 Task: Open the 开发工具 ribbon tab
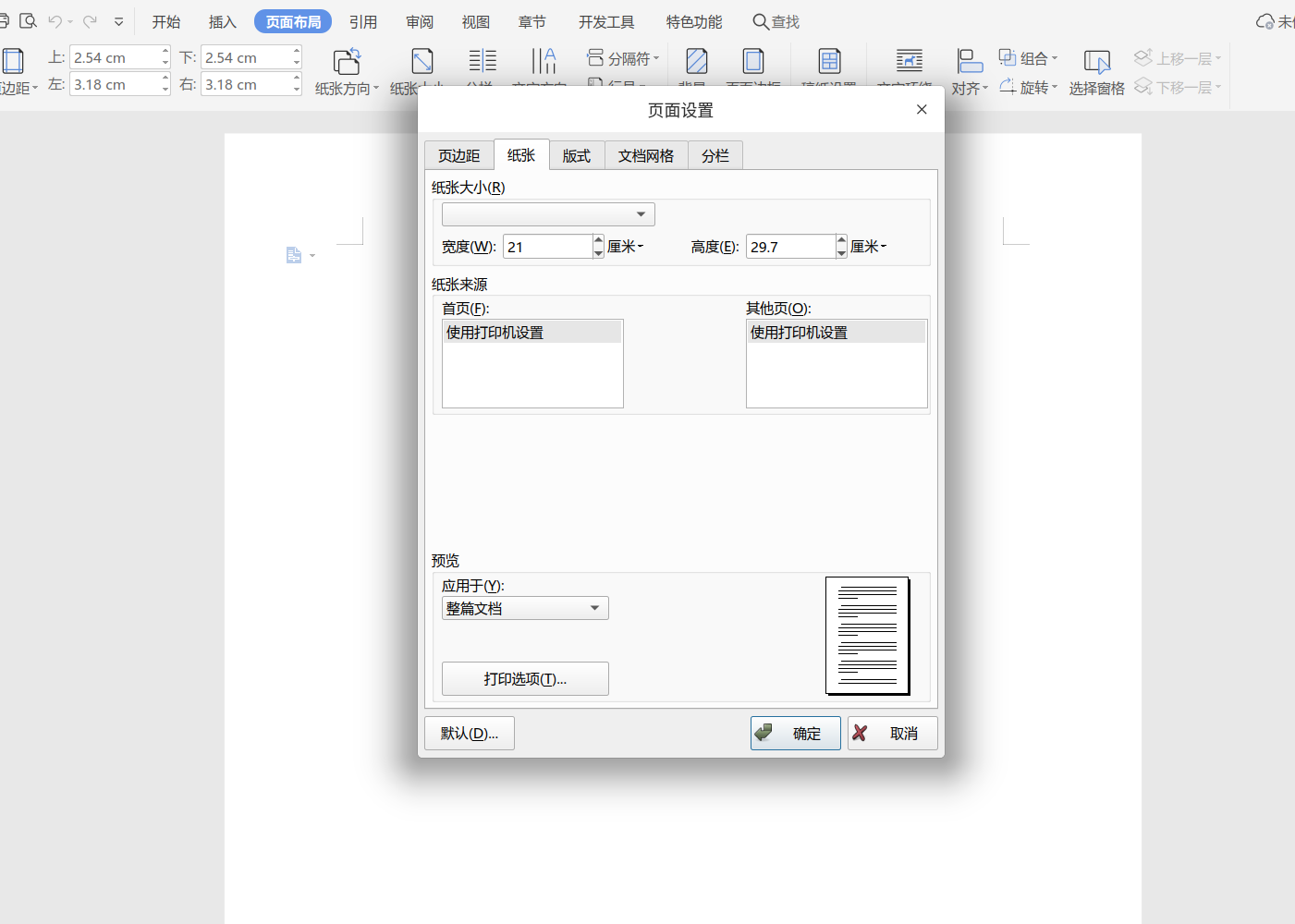tap(606, 21)
